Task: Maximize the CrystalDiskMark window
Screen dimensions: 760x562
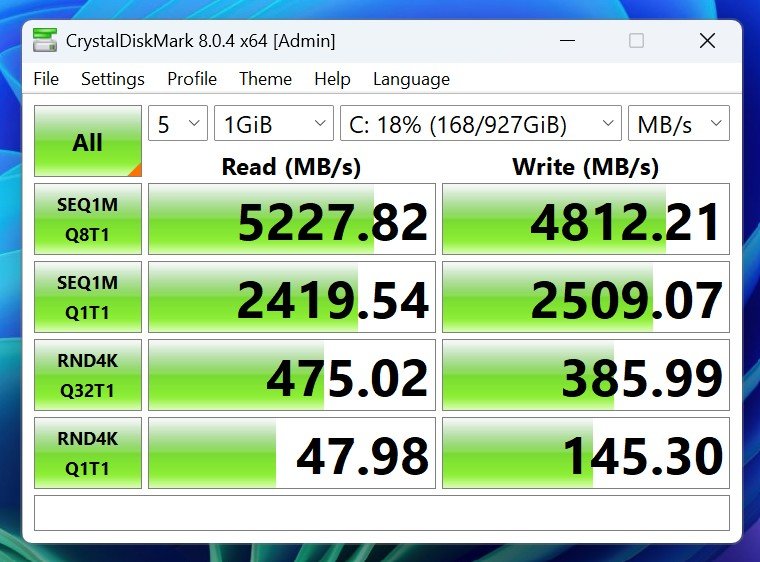Action: [x=636, y=41]
